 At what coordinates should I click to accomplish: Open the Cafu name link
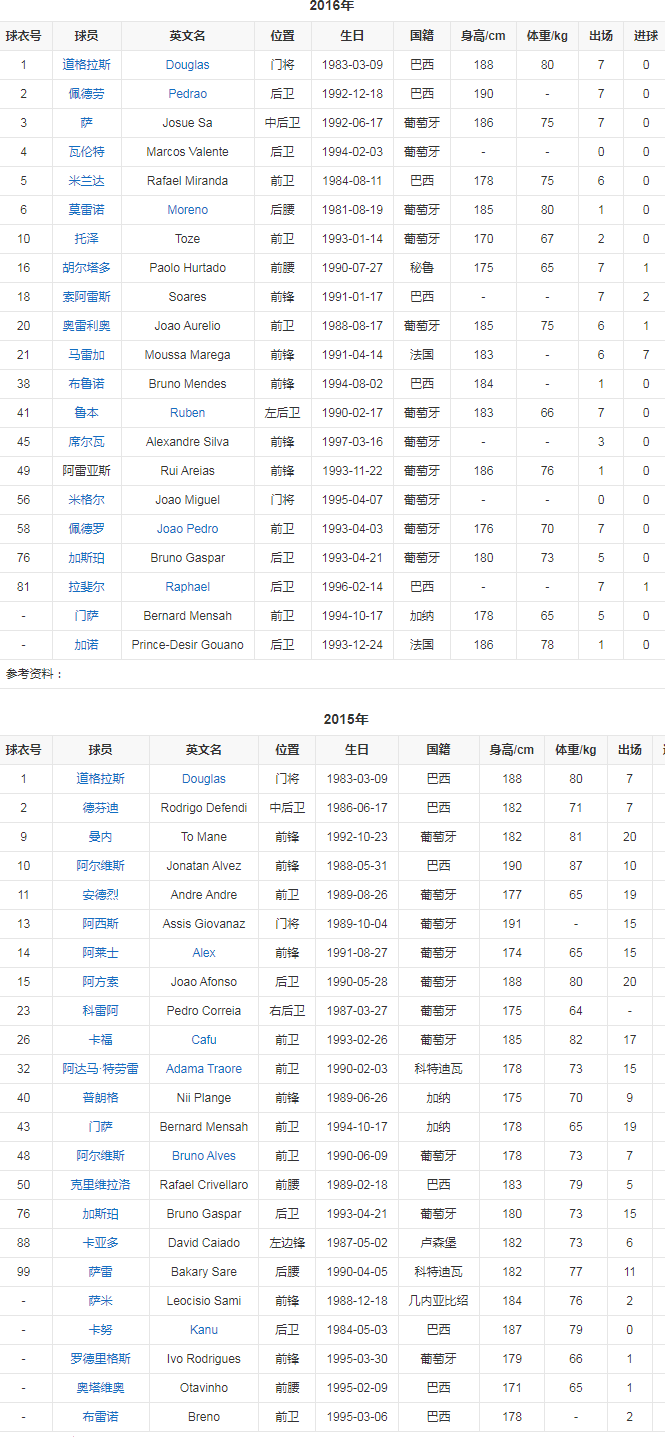coord(204,1040)
